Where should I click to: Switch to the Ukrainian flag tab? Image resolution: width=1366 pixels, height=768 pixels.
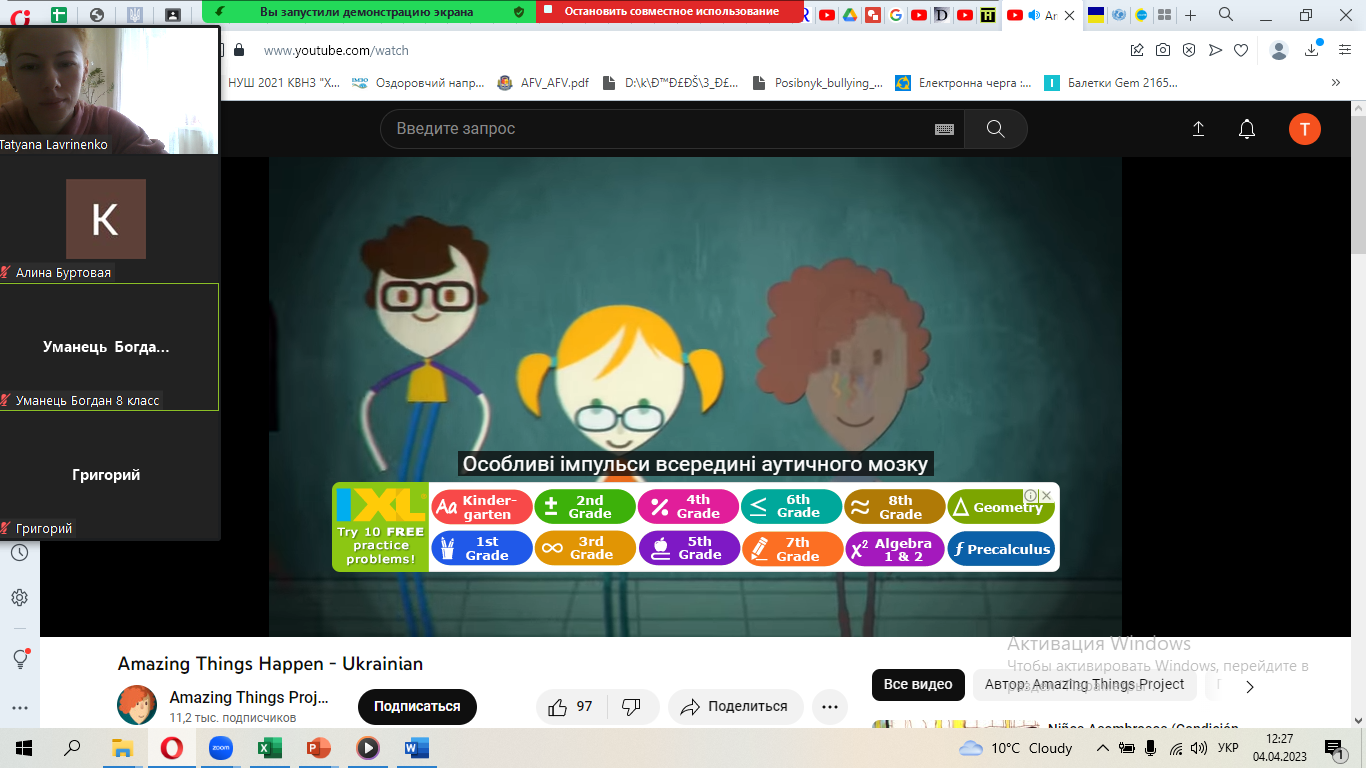tap(1096, 15)
